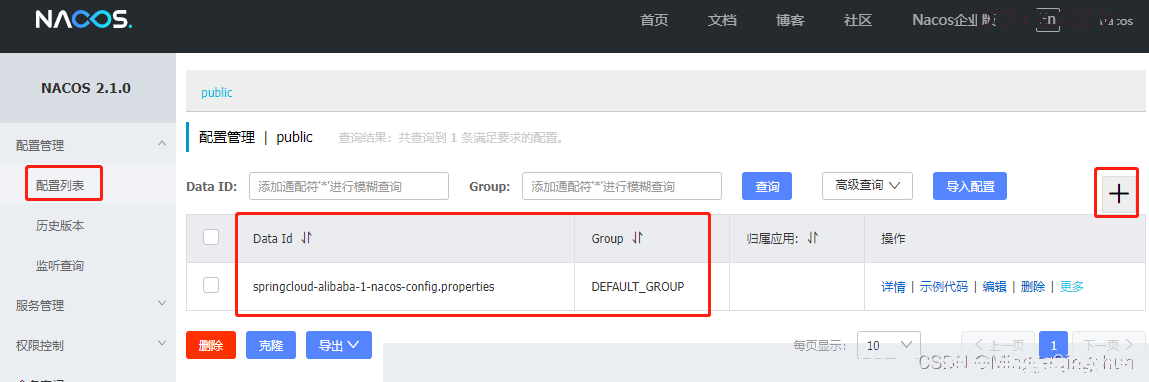Check the springcloud-alibaba-1-nacos-config.properties row checkbox
Screen dimensions: 1149x382
point(211,285)
